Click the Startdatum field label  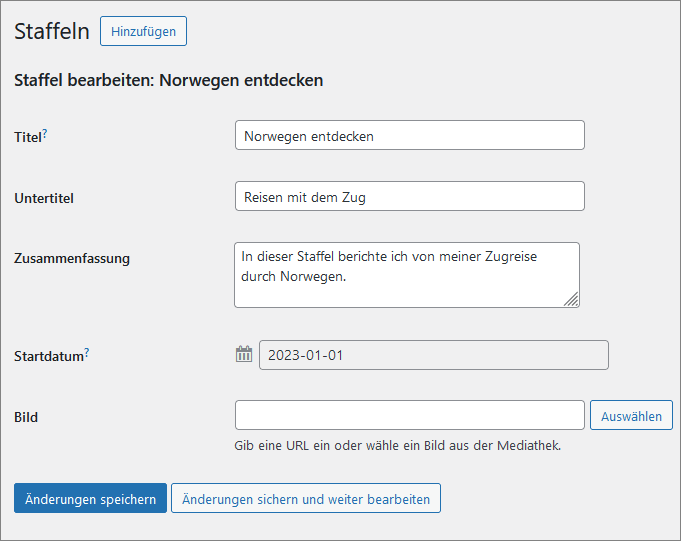(48, 356)
